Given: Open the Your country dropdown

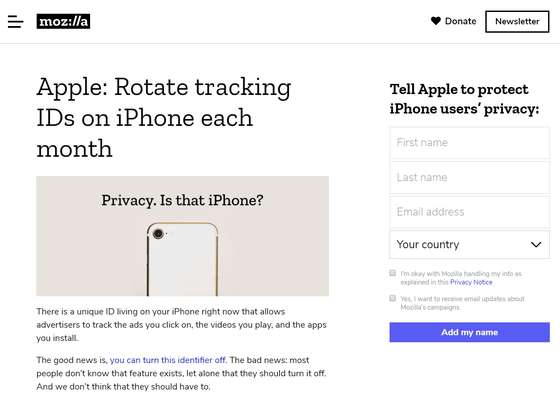Looking at the screenshot, I should [469, 244].
